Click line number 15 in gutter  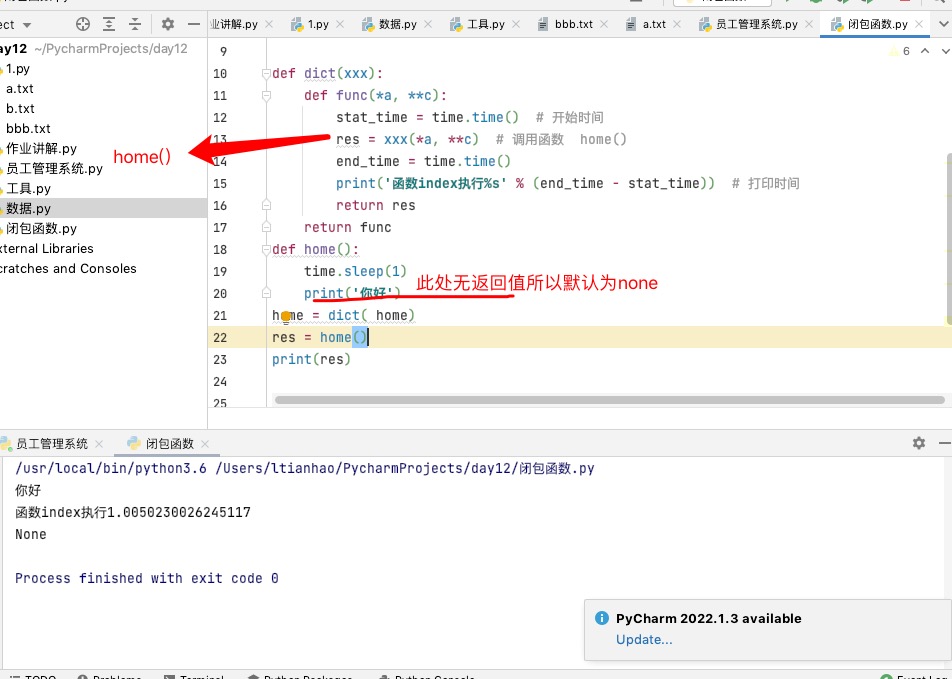pyautogui.click(x=220, y=183)
